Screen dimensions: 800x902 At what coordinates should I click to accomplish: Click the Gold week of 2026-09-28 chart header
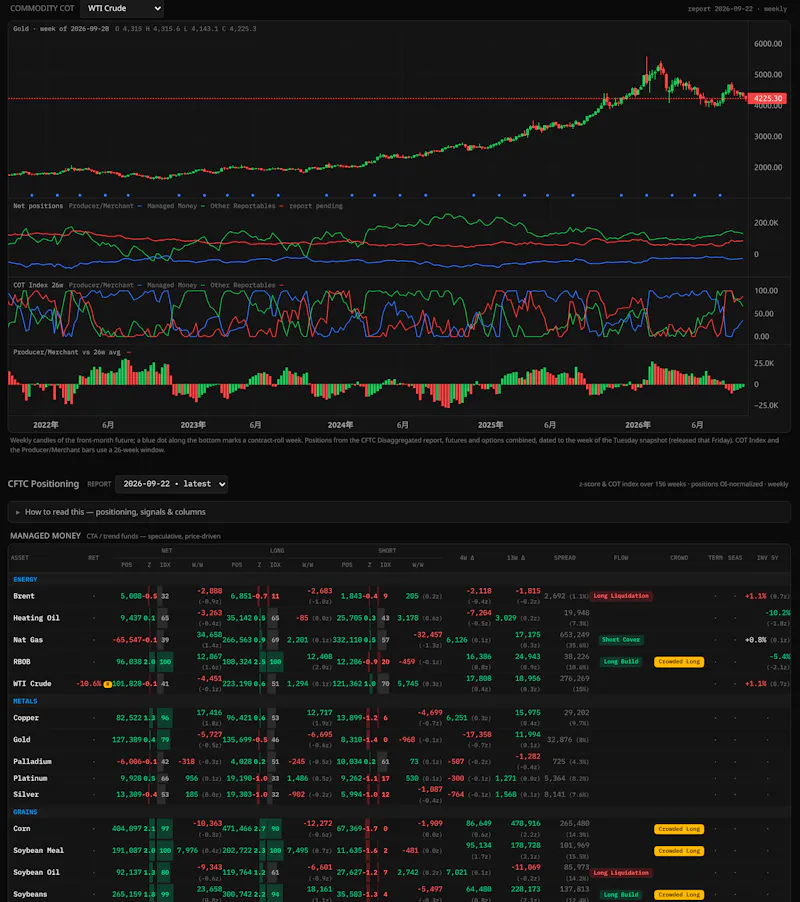click(61, 29)
